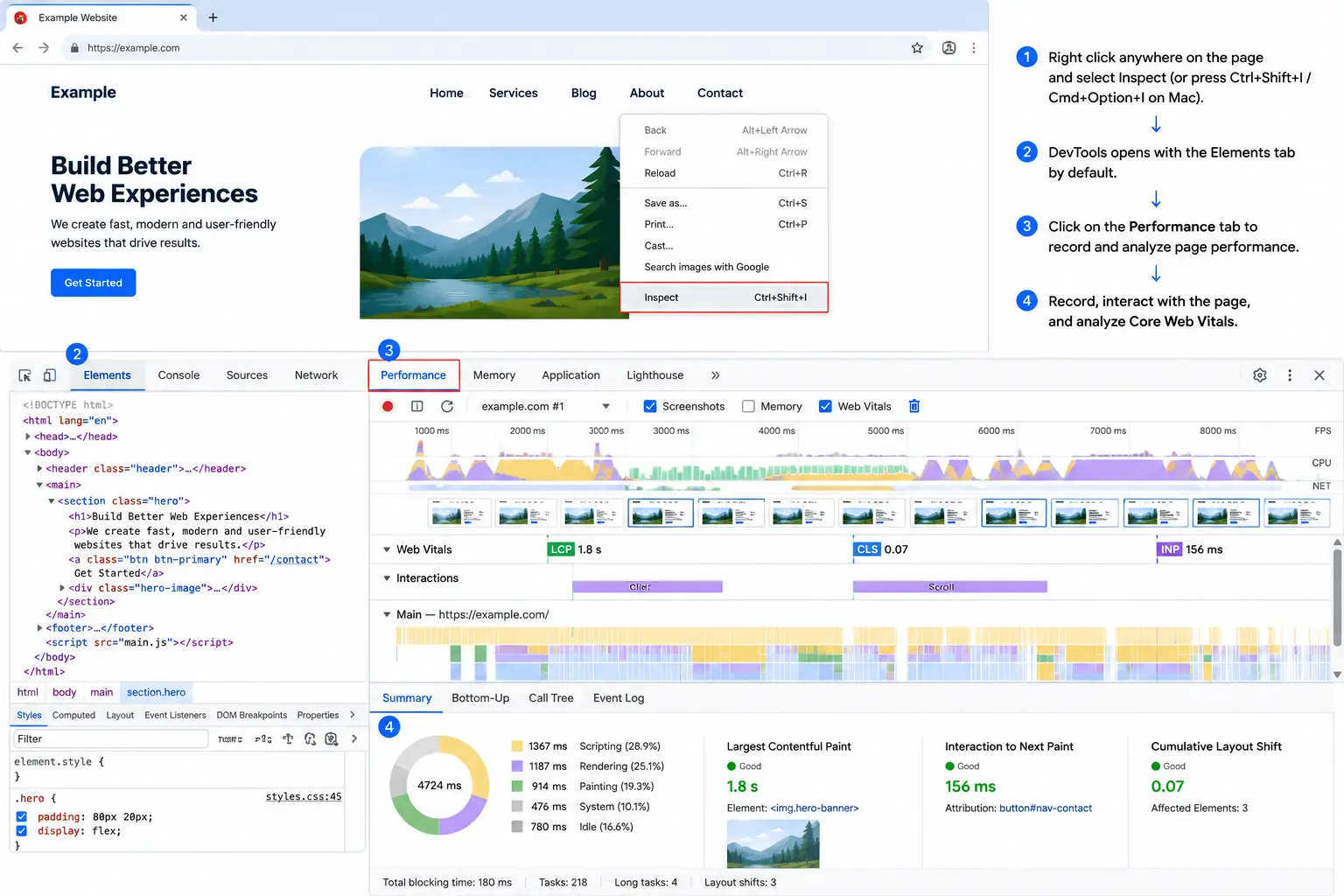Viewport: 1344px width, 896px height.
Task: Open the Chrome three-dot menu beside the profile icon
Action: point(974,48)
